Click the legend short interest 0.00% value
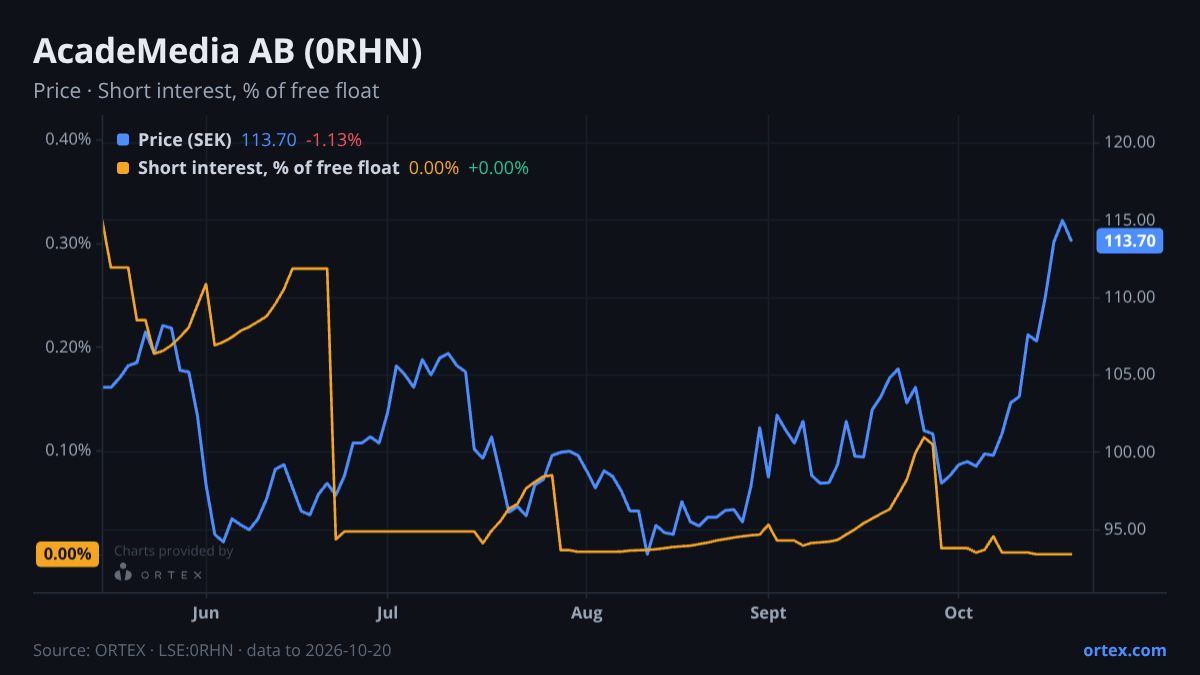Viewport: 1200px width, 675px height. tap(434, 168)
